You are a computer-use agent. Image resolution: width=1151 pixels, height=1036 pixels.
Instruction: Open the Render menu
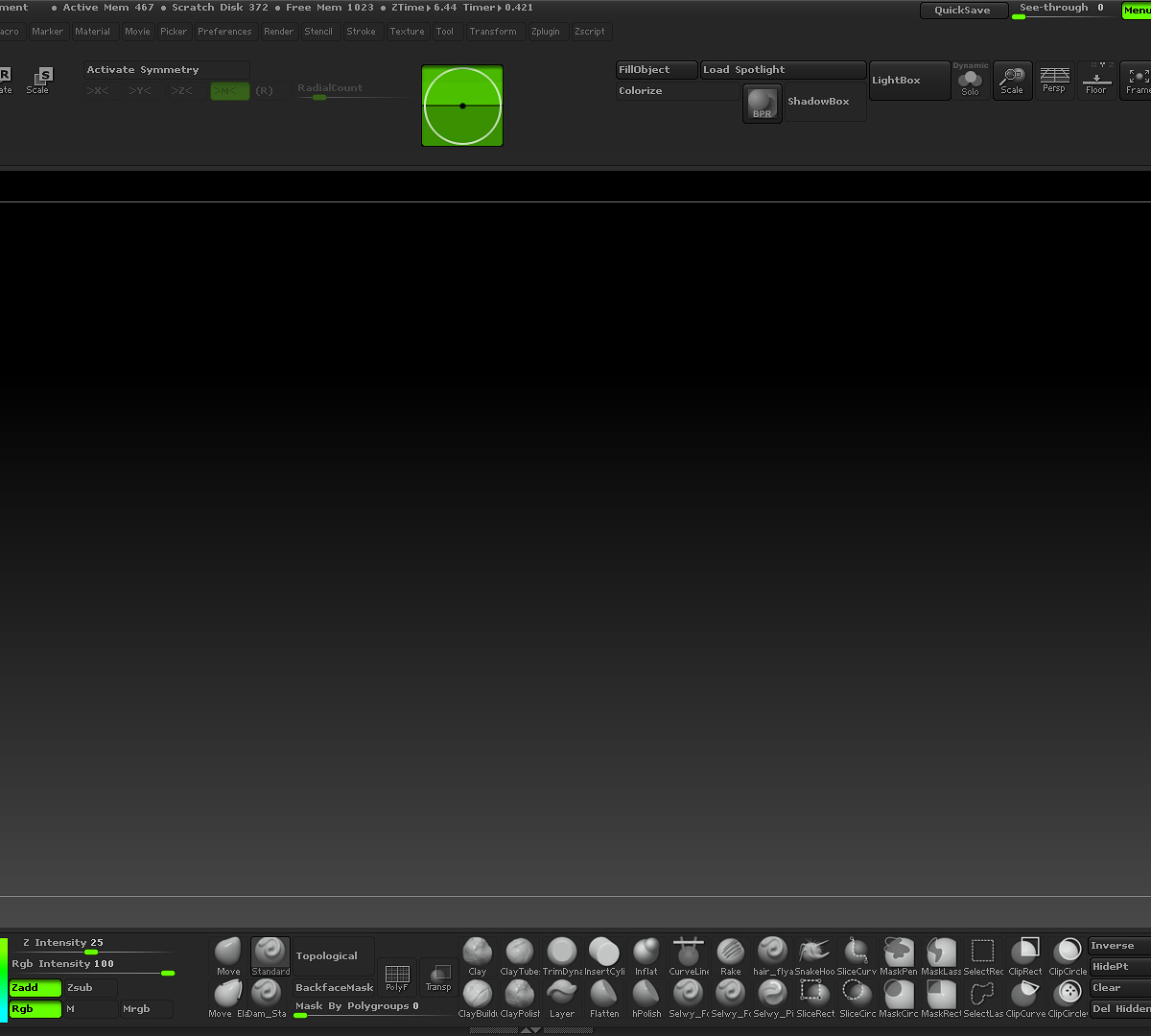coord(279,32)
